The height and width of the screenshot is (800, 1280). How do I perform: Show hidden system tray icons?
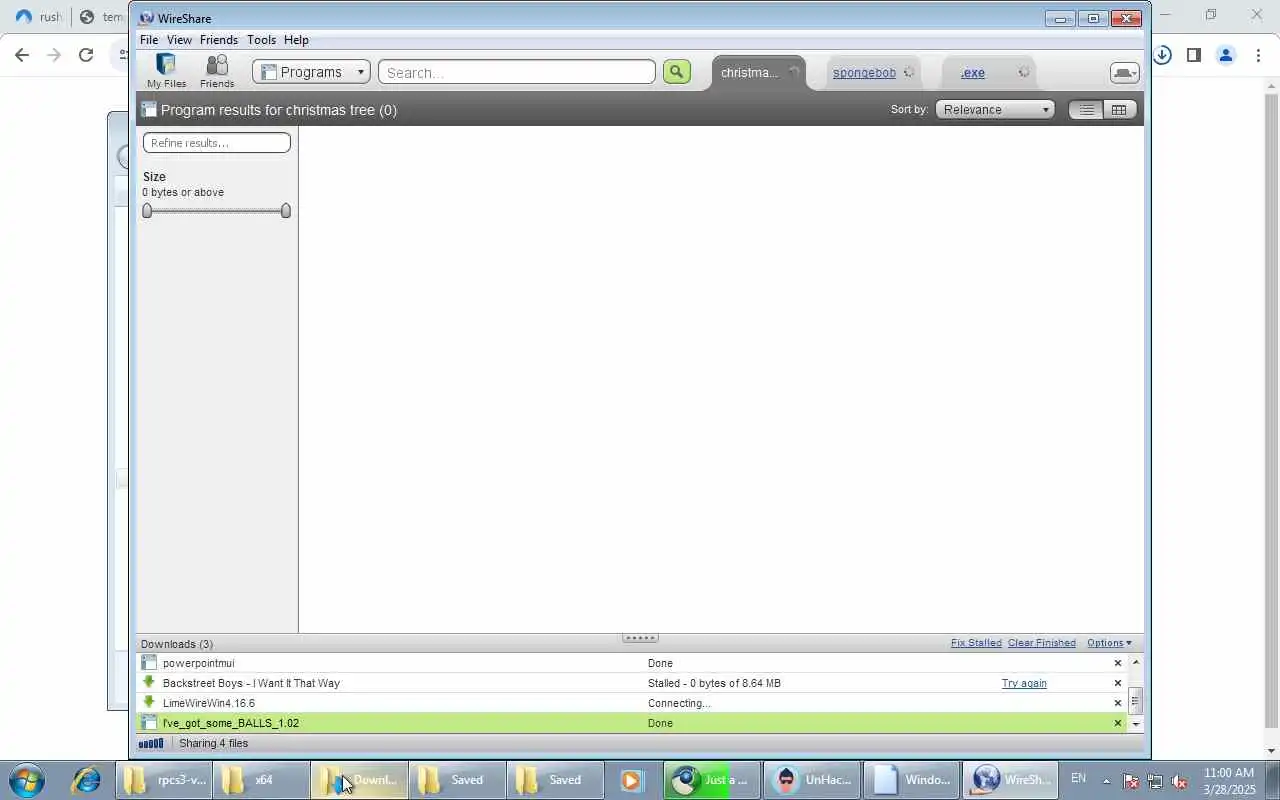(x=1106, y=781)
